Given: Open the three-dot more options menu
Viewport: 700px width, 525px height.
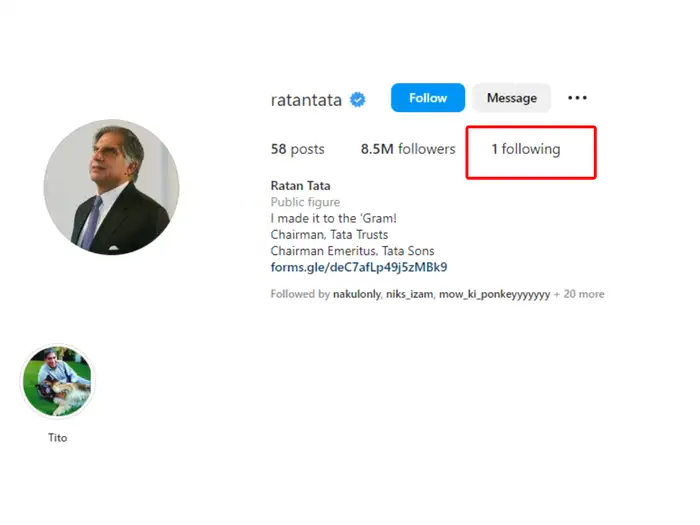Looking at the screenshot, I should coord(577,98).
